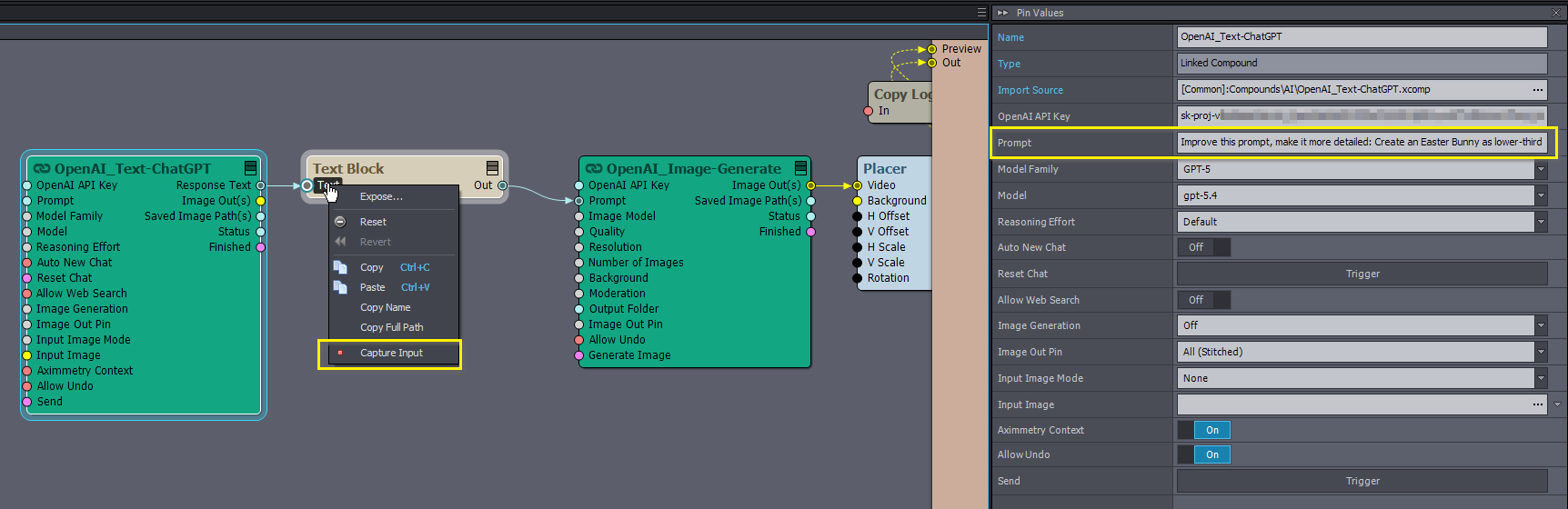Click the browse button beside Input Image
Viewport: 1568px width, 509px height.
coord(1537,404)
